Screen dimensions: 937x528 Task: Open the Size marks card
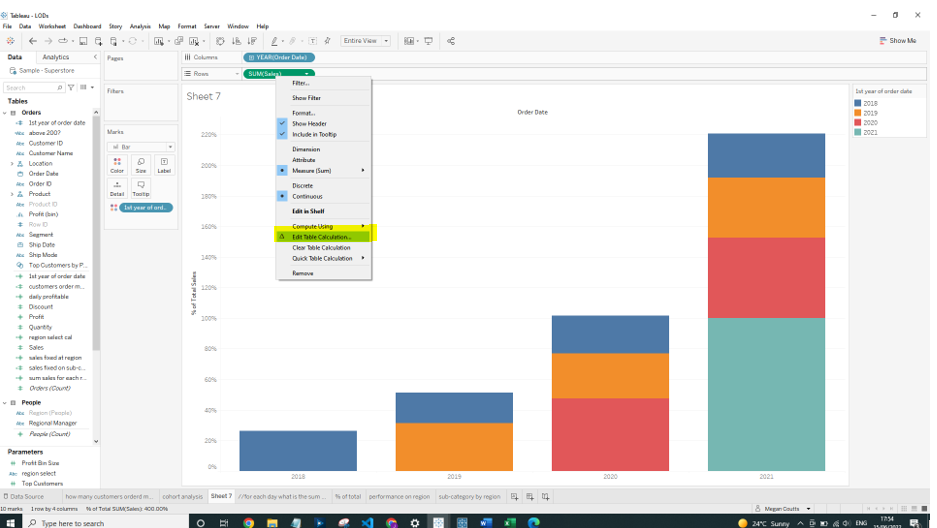141,165
